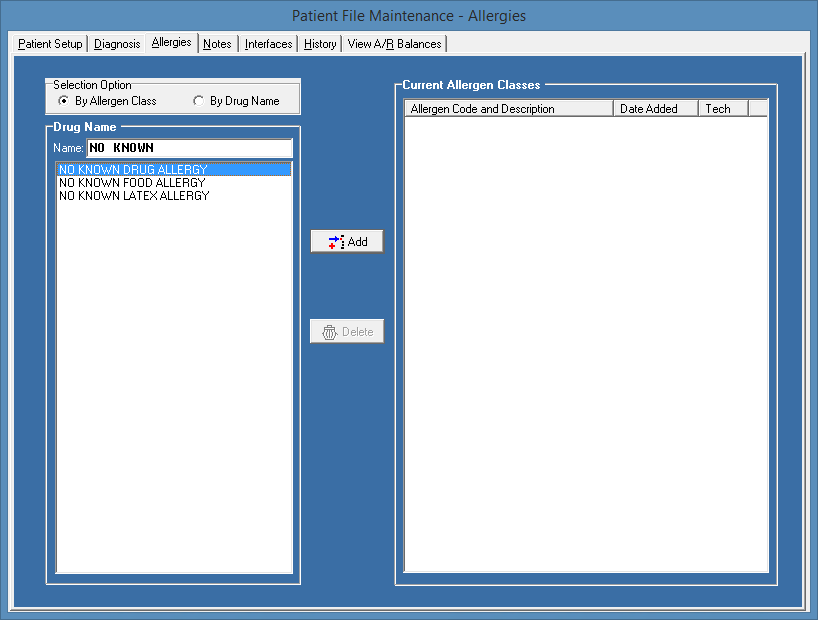Screen dimensions: 818x620
Task: Select the Allergies tab
Action: tap(171, 43)
